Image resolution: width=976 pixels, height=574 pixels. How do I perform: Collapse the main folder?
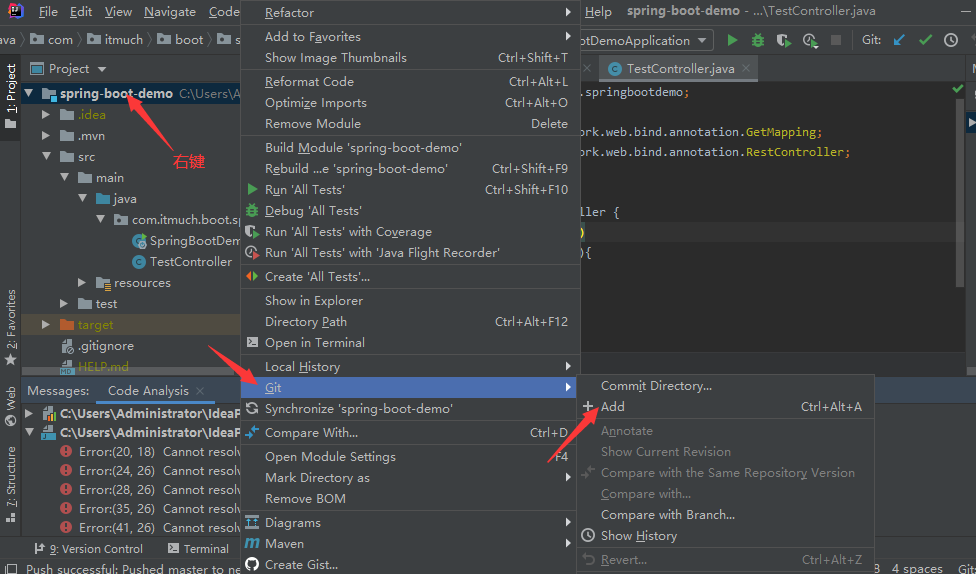click(x=64, y=178)
